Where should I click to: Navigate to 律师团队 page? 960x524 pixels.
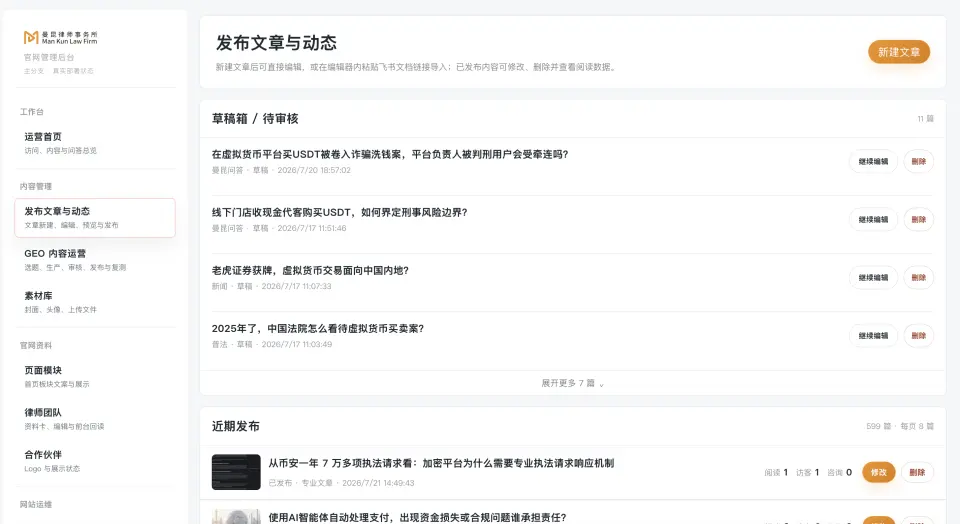(x=95, y=419)
